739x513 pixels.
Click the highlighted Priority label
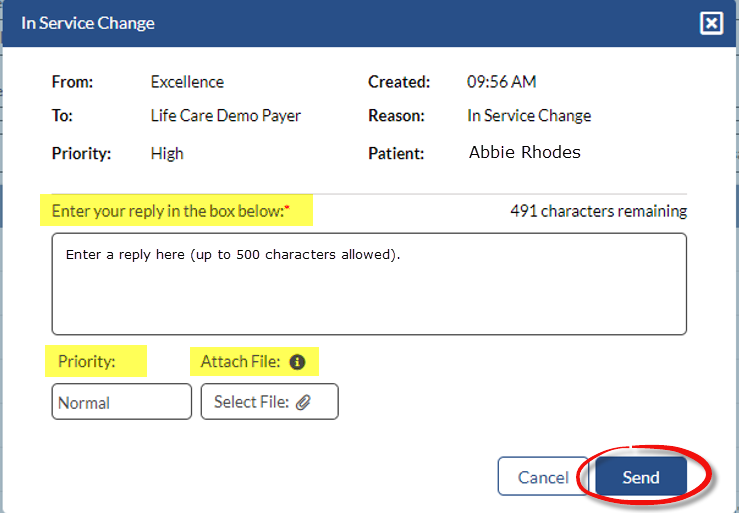click(87, 362)
